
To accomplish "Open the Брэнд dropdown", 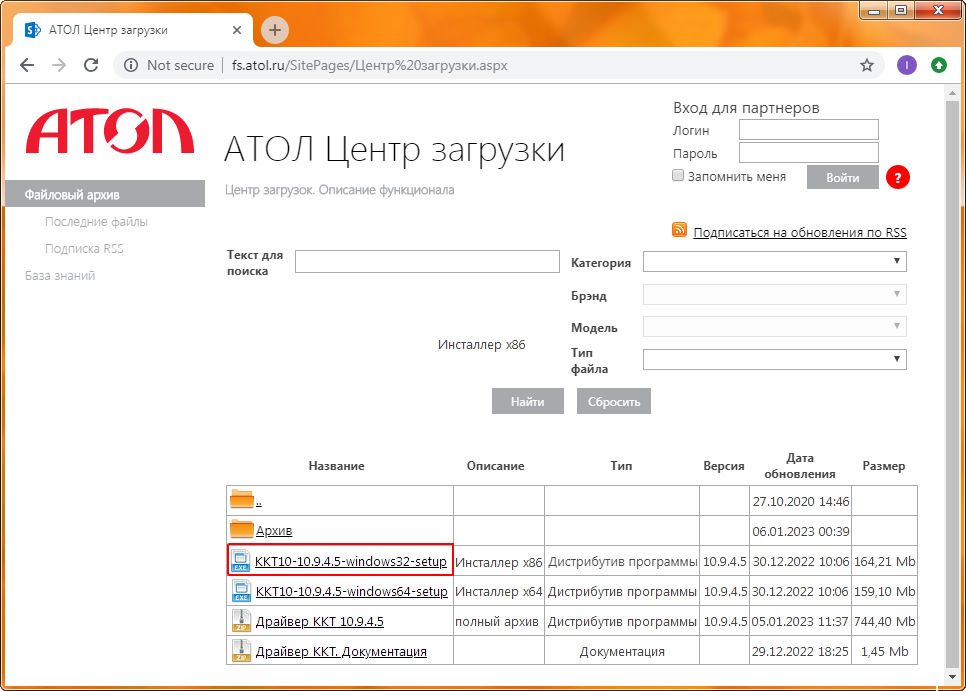I will coord(774,294).
